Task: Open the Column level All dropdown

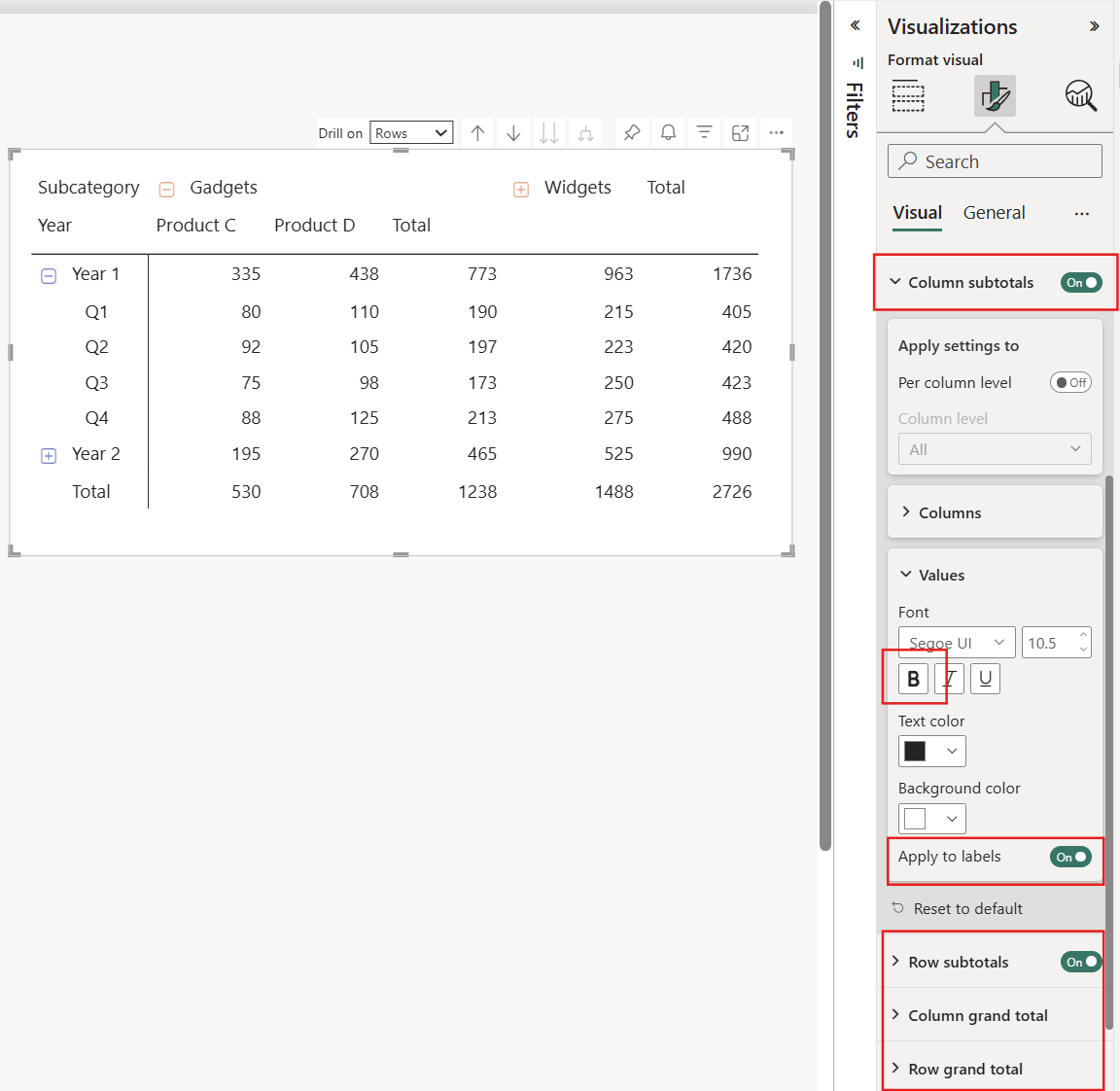Action: [995, 449]
